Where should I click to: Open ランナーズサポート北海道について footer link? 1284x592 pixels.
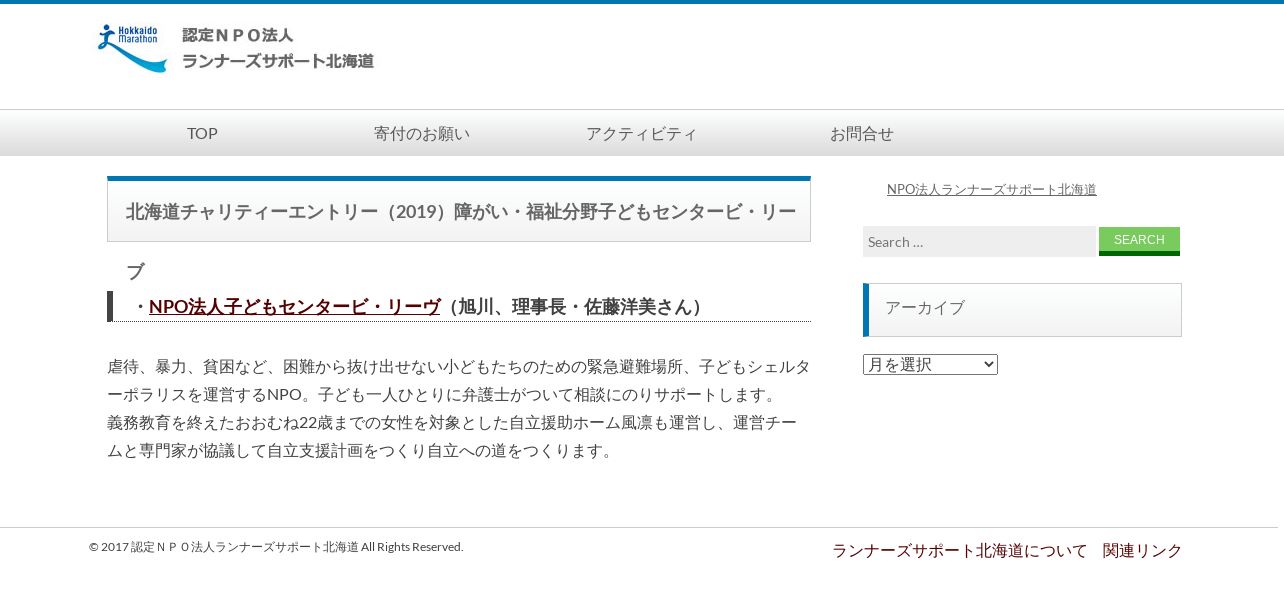[x=959, y=550]
